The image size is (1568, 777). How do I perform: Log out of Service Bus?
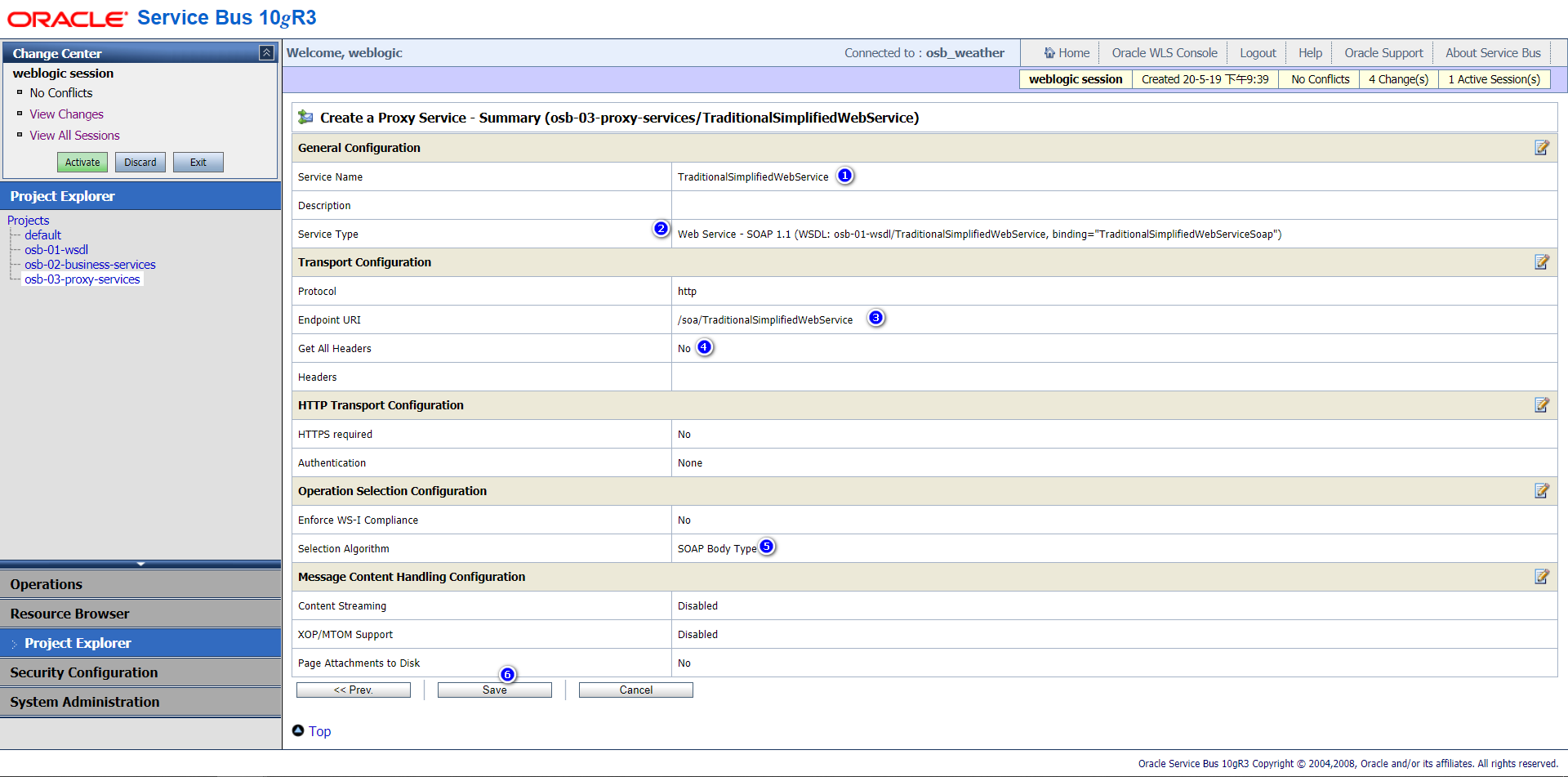click(1258, 53)
